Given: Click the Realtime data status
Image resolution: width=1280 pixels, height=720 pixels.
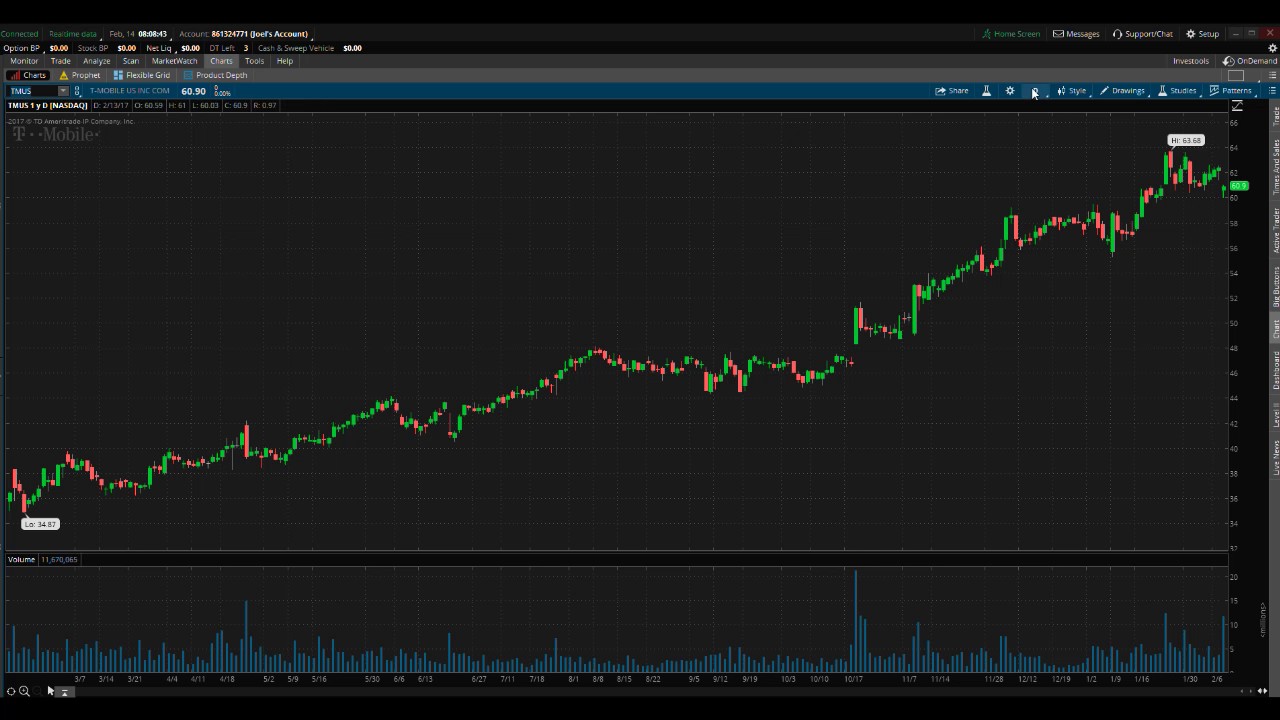Looking at the screenshot, I should point(73,34).
